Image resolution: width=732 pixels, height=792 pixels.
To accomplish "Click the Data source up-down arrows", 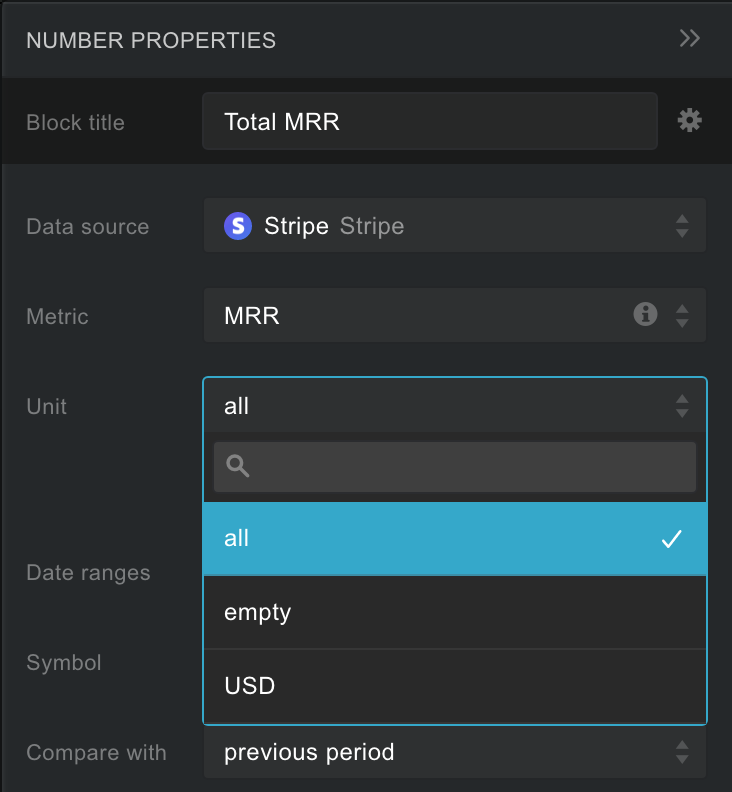I will point(682,226).
